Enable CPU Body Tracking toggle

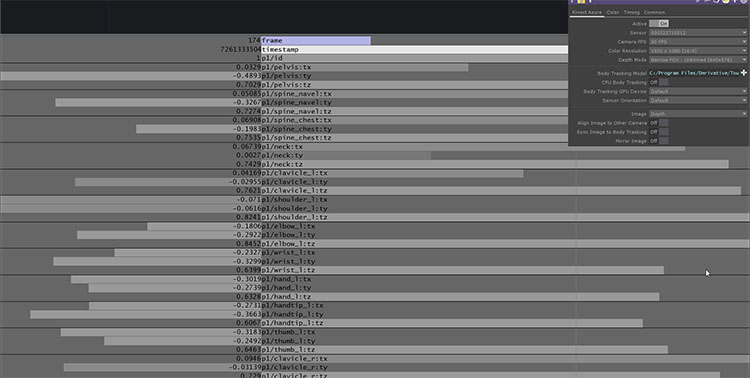pos(659,82)
